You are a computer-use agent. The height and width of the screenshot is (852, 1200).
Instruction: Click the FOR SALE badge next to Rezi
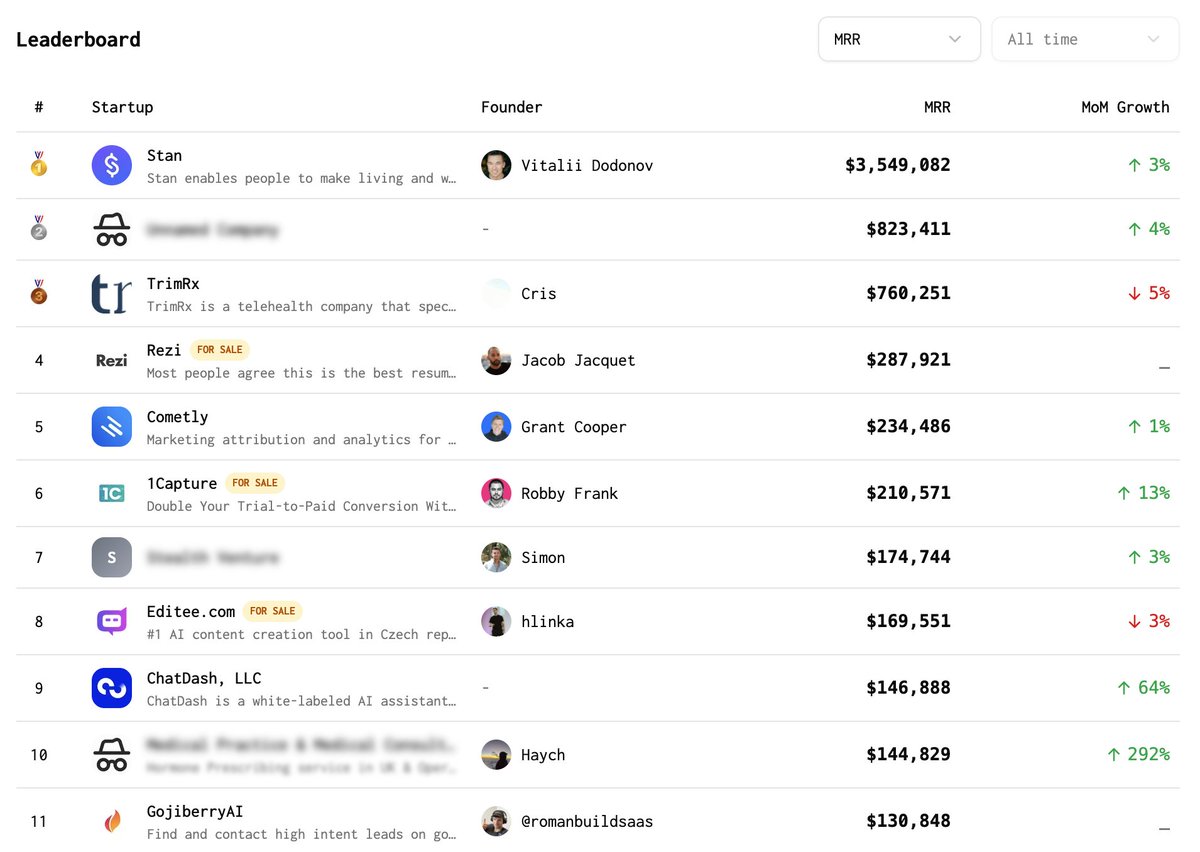click(x=220, y=350)
